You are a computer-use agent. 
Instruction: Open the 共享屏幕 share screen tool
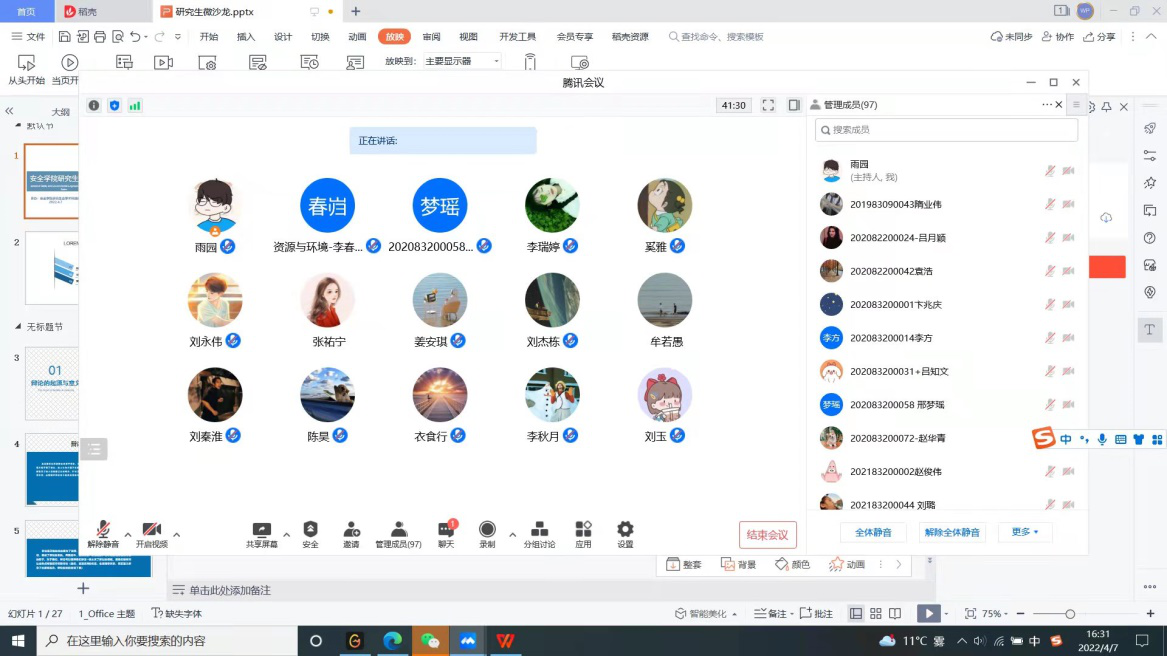tap(261, 534)
